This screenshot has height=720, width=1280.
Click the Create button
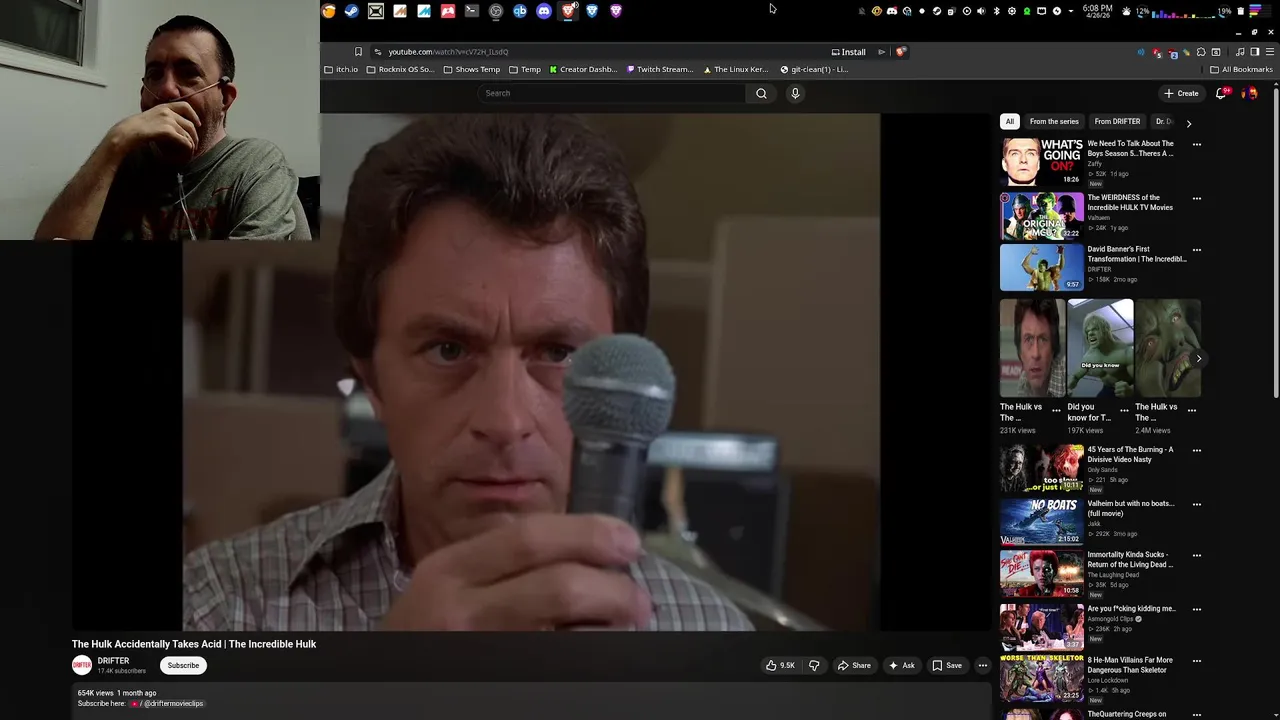pyautogui.click(x=1181, y=93)
